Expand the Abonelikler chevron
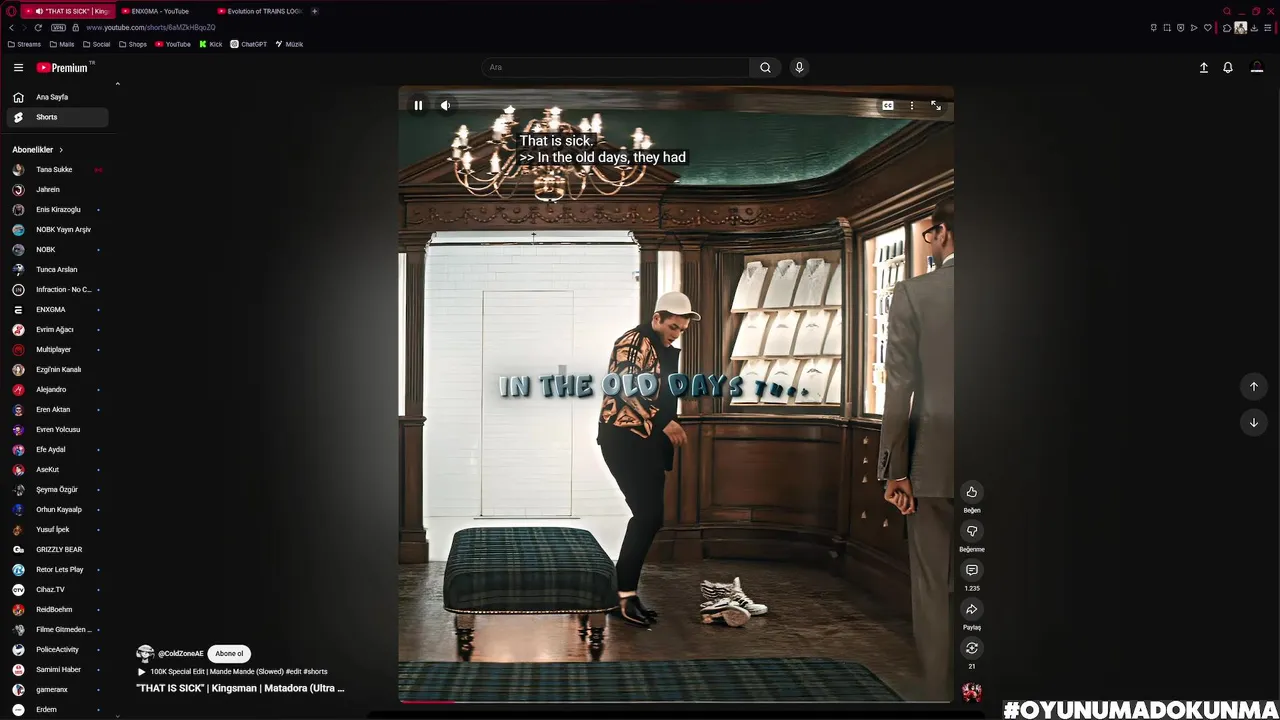The height and width of the screenshot is (720, 1280). (x=61, y=150)
